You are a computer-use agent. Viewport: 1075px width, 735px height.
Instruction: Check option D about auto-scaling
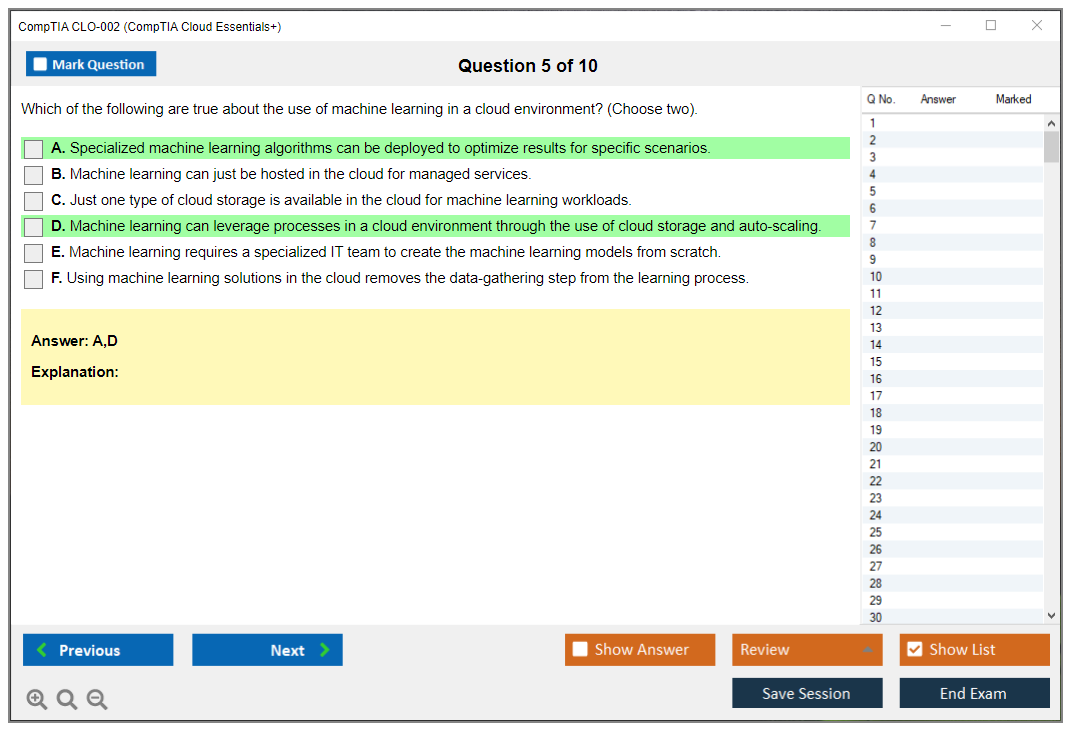click(x=34, y=227)
